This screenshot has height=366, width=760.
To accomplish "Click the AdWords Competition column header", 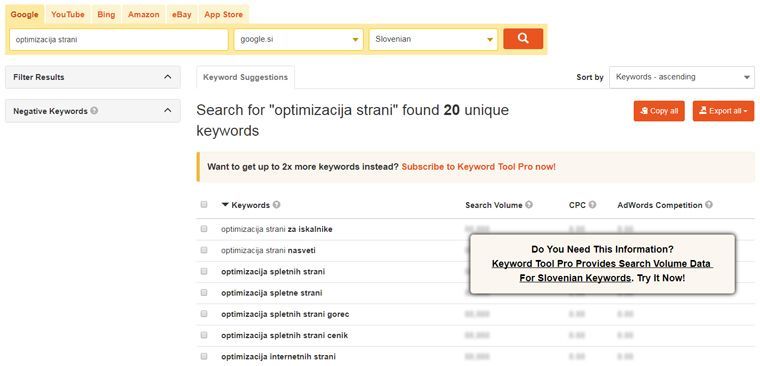I will tap(660, 205).
